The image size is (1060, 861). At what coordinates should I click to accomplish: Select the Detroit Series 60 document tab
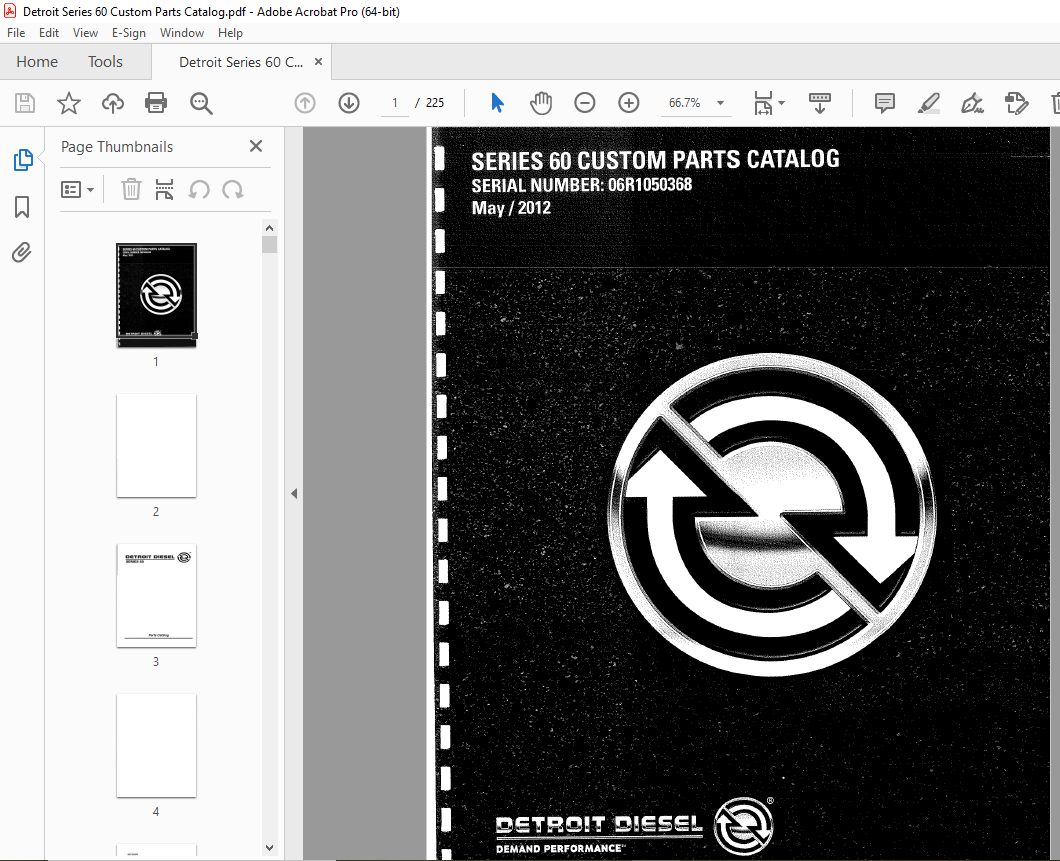point(241,62)
